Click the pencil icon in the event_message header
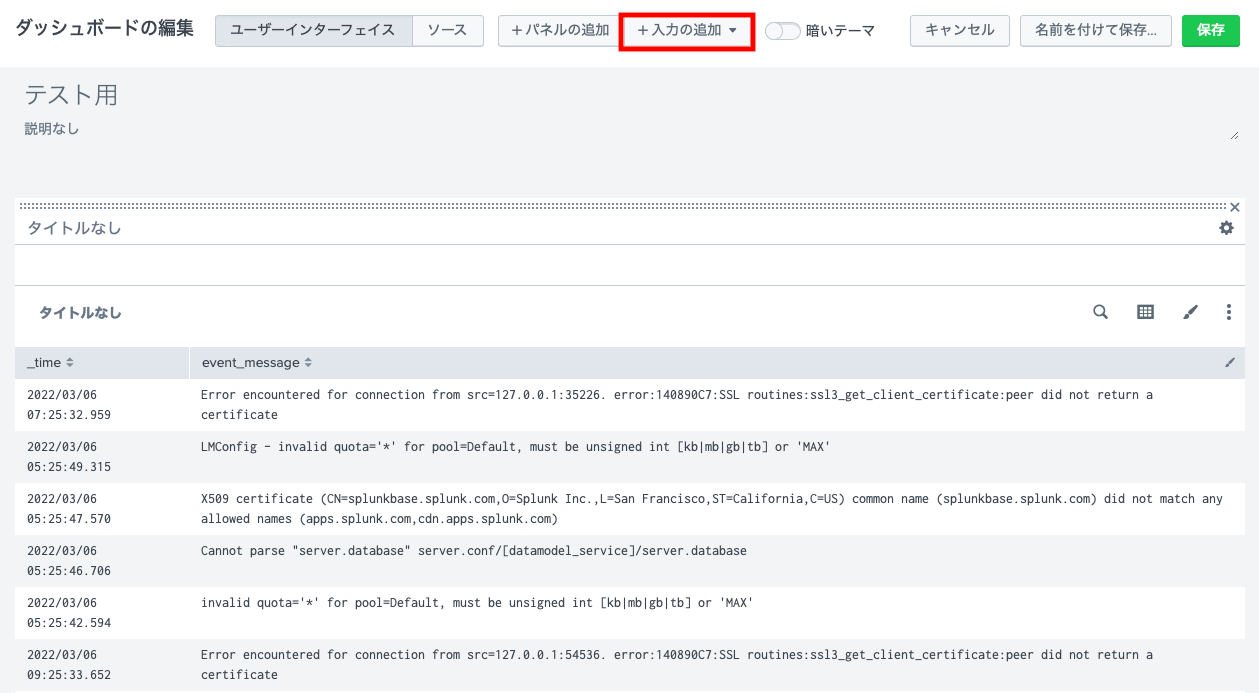This screenshot has width=1259, height=693. point(1230,362)
